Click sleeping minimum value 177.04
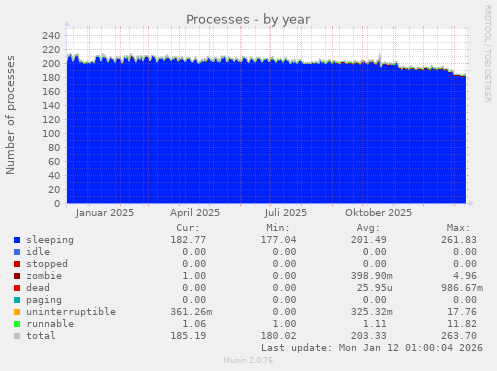The width and height of the screenshot is (497, 371). (278, 240)
